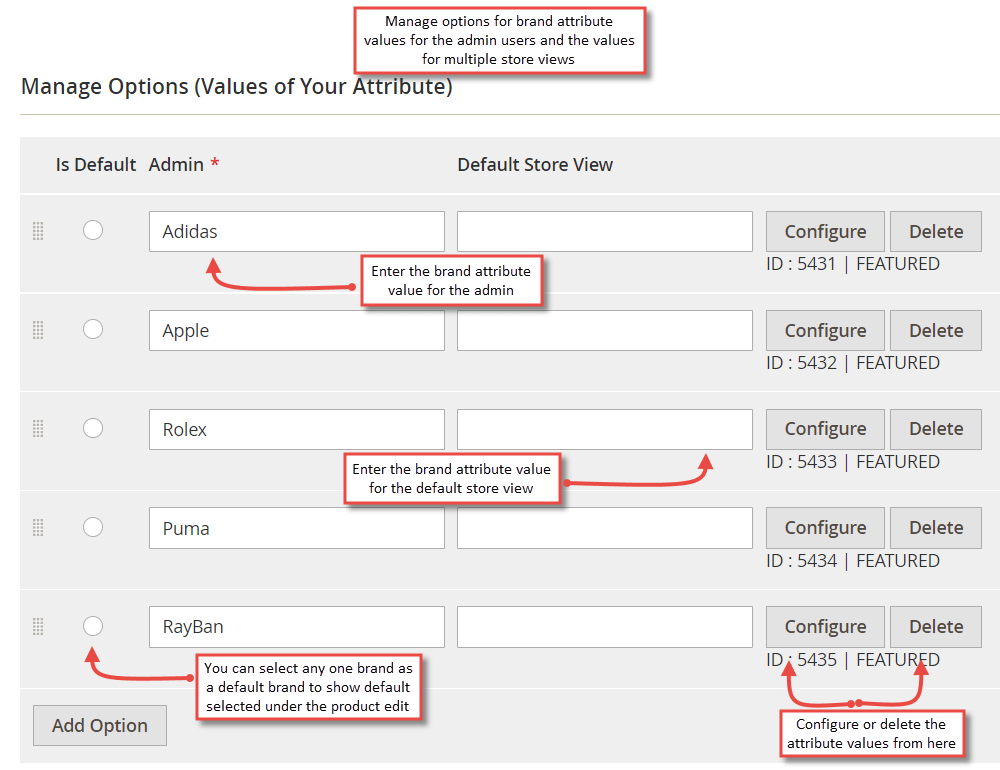Set Rolex as the default brand
The height and width of the screenshot is (770, 1000).
(93, 428)
